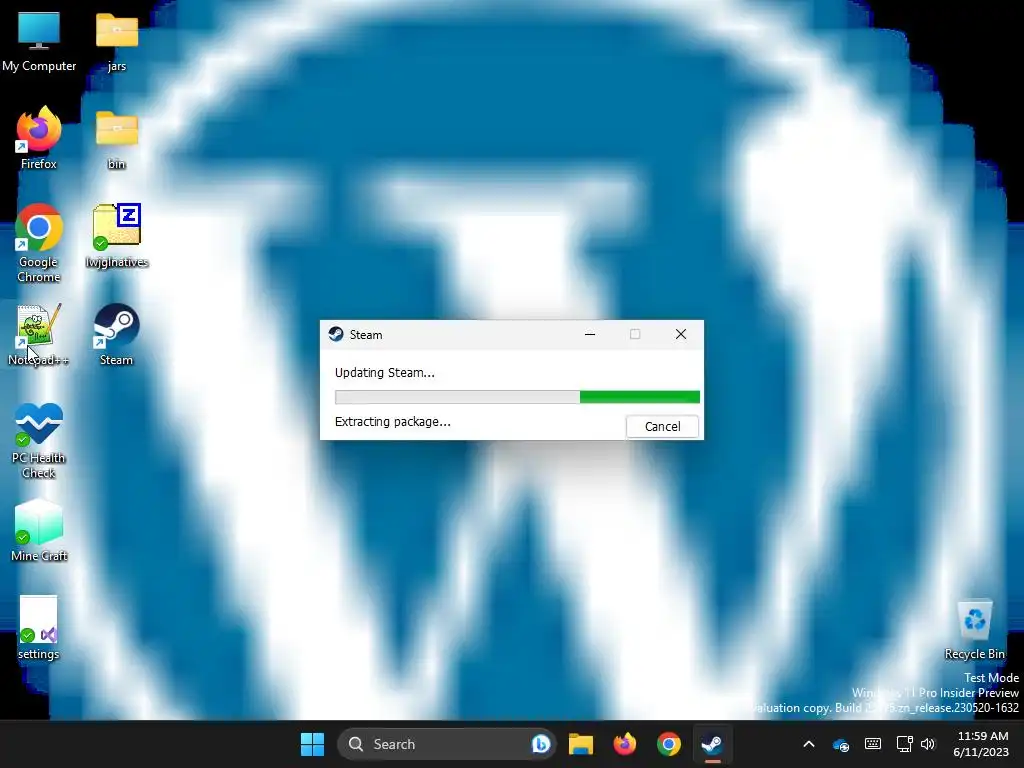Select the jars folder on desktop

click(116, 41)
